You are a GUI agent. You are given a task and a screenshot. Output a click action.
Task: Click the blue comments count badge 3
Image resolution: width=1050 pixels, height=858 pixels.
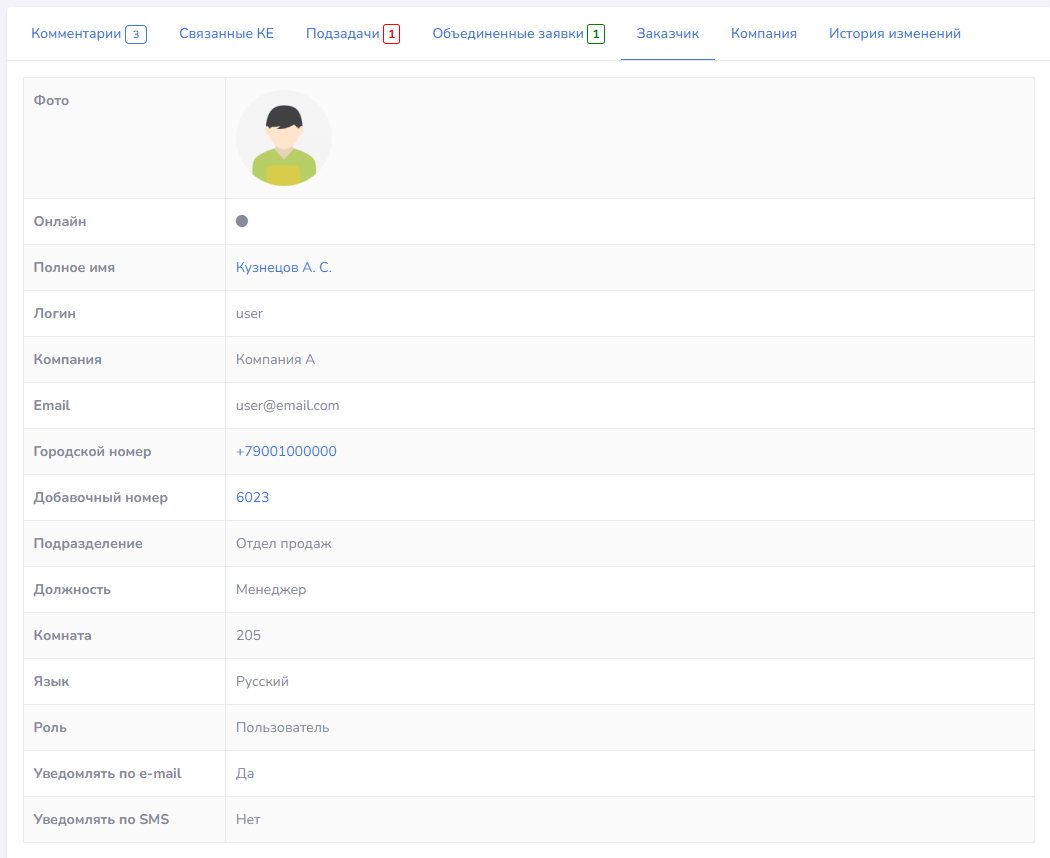click(x=136, y=35)
